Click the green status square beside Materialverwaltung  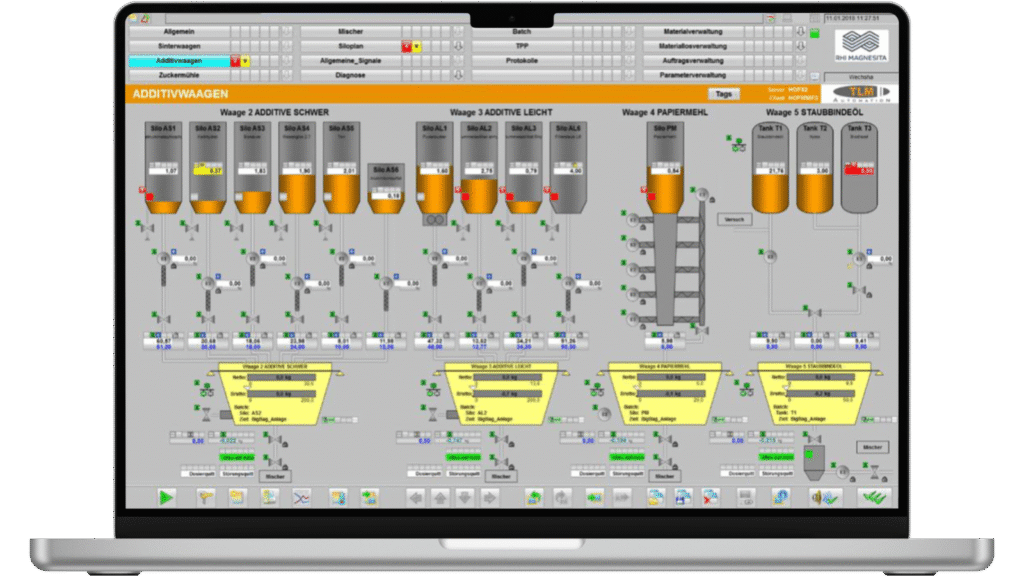pos(814,33)
